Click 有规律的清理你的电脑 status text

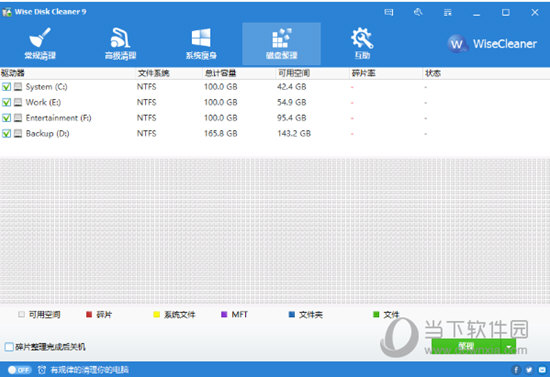89,370
